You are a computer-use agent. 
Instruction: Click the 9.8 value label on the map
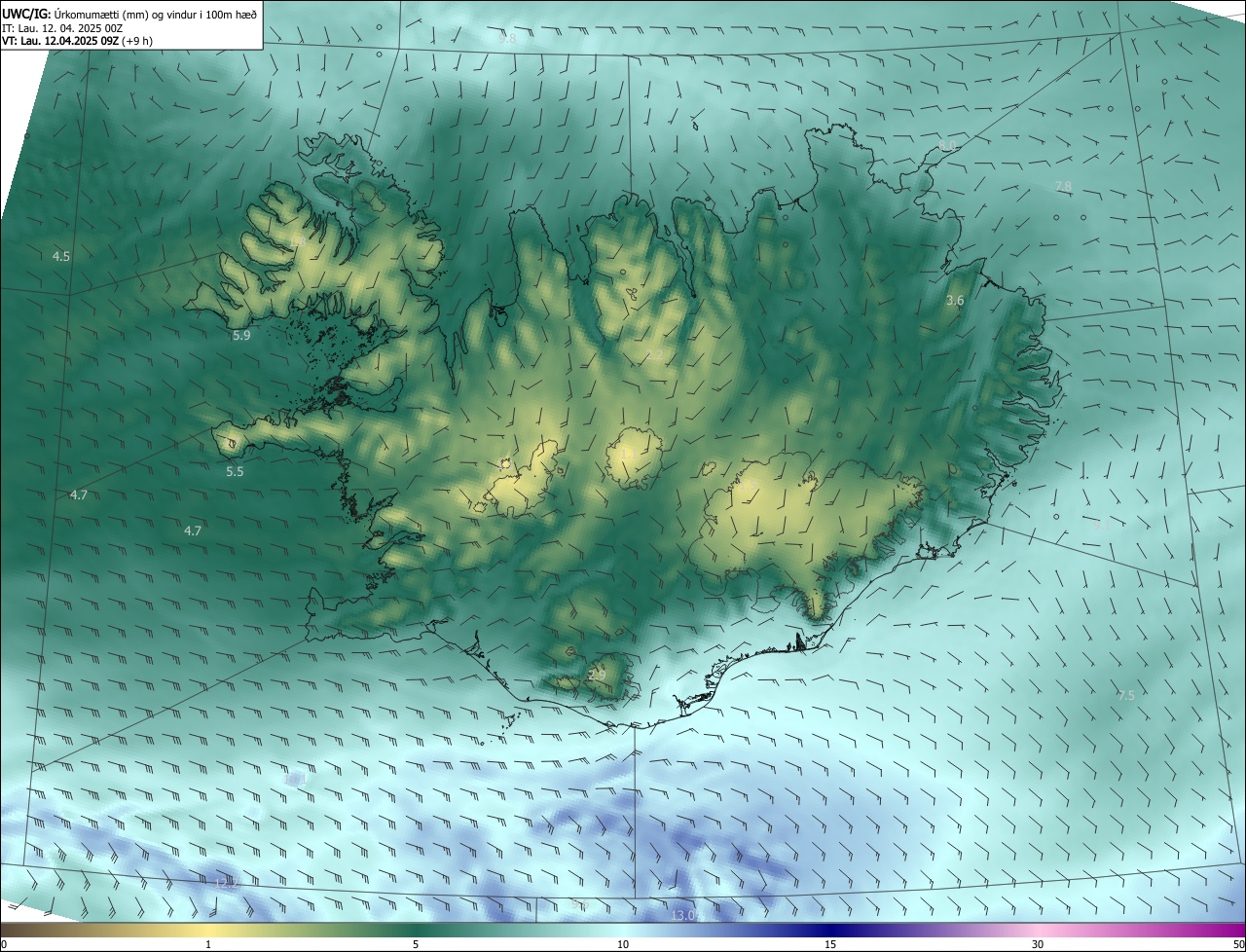(x=507, y=39)
